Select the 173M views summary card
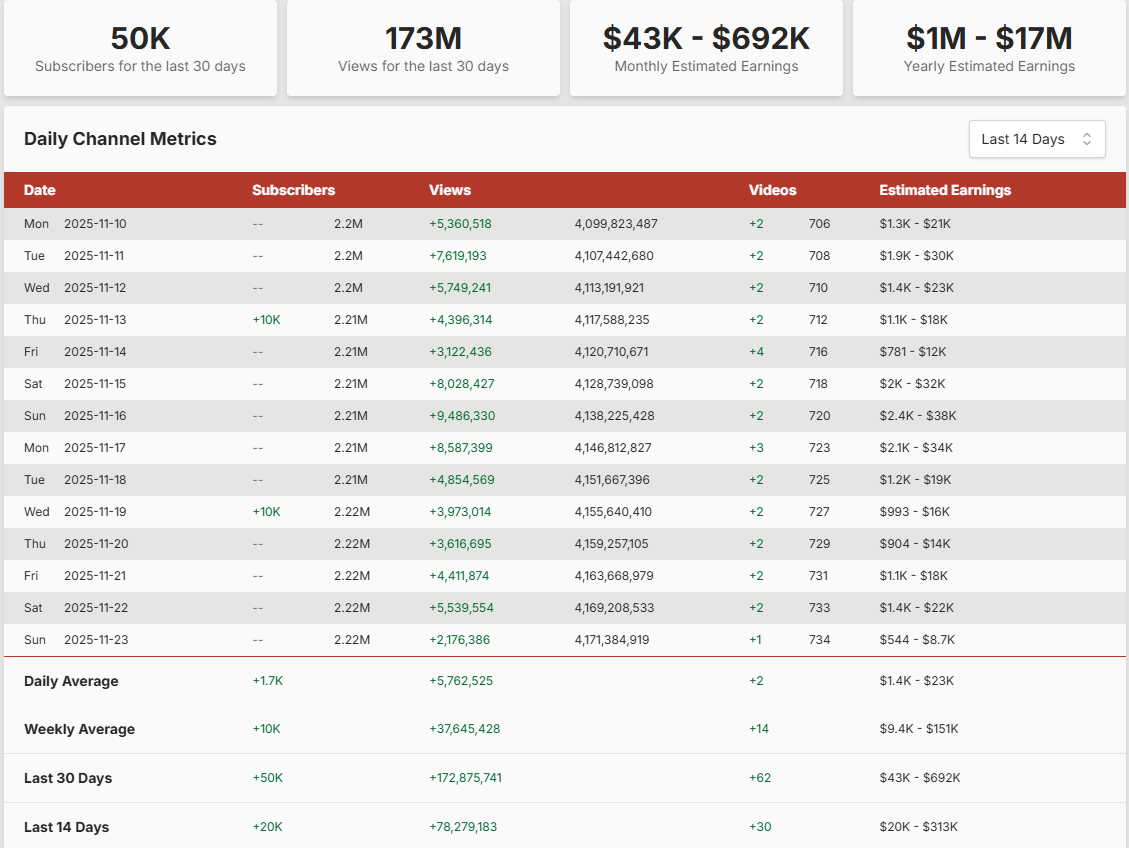1129x848 pixels. tap(423, 48)
